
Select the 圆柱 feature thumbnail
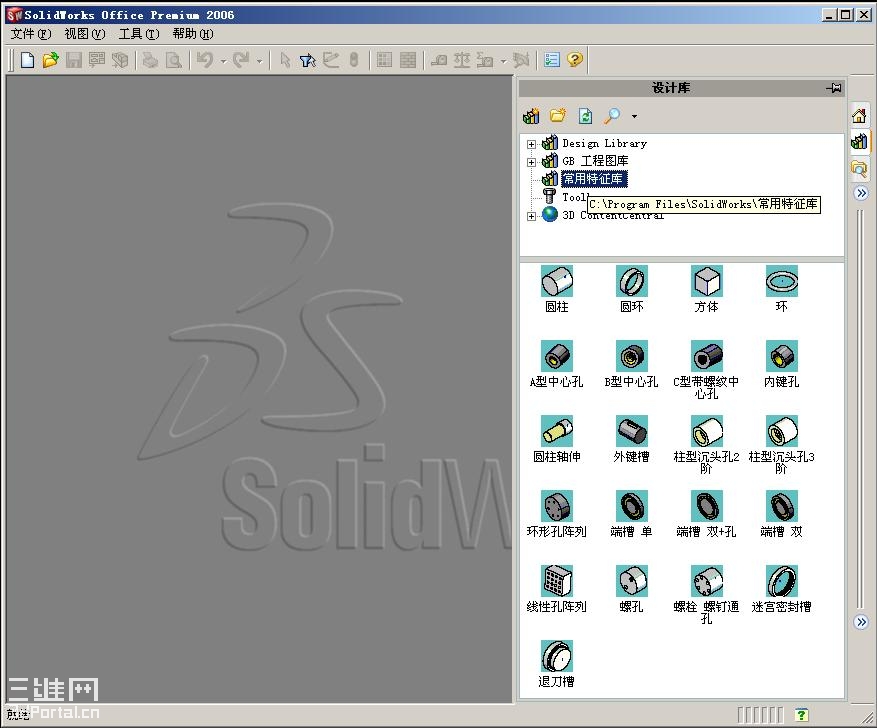pyautogui.click(x=557, y=281)
